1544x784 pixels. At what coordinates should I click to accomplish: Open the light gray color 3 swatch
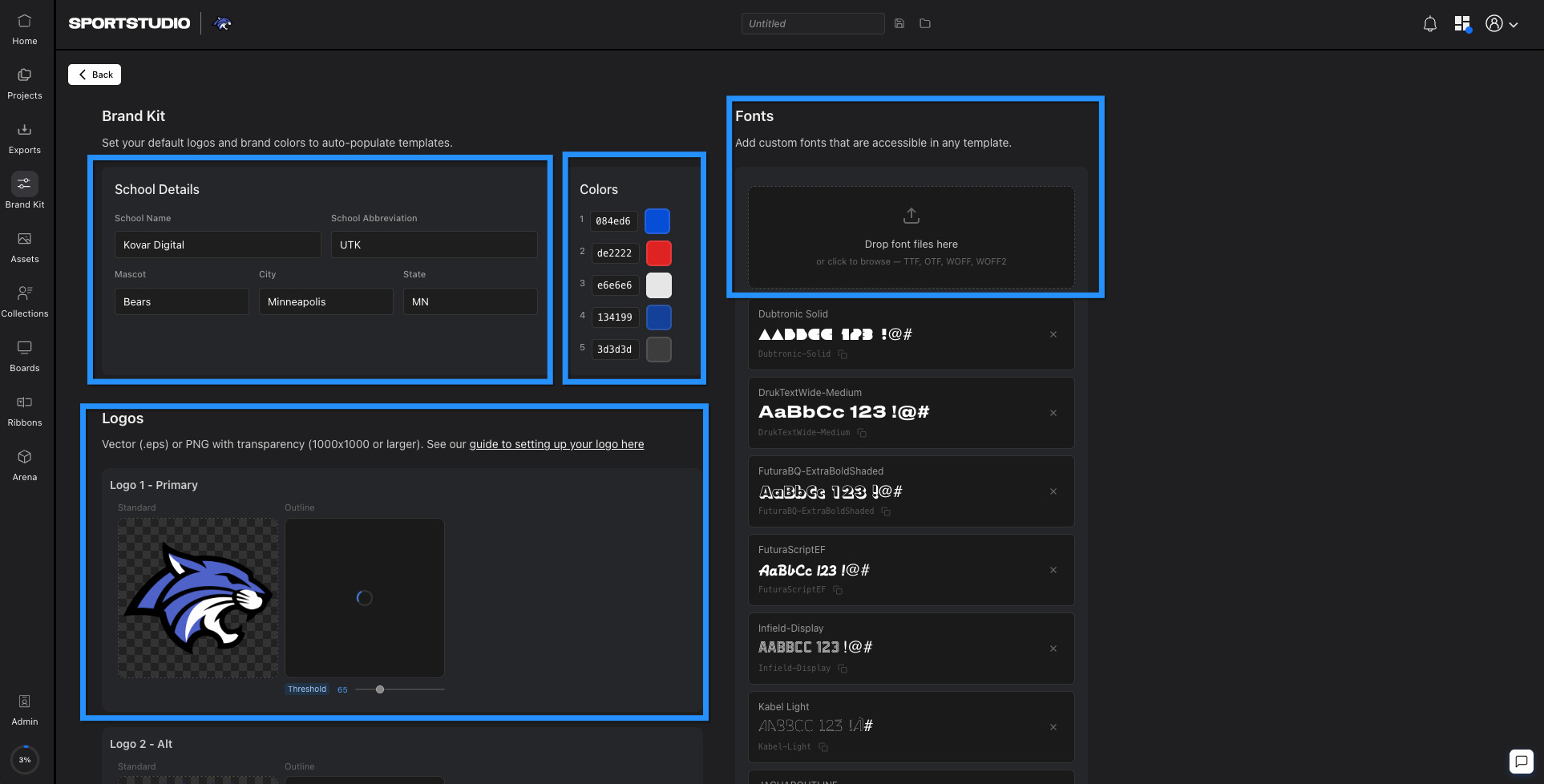click(x=659, y=285)
